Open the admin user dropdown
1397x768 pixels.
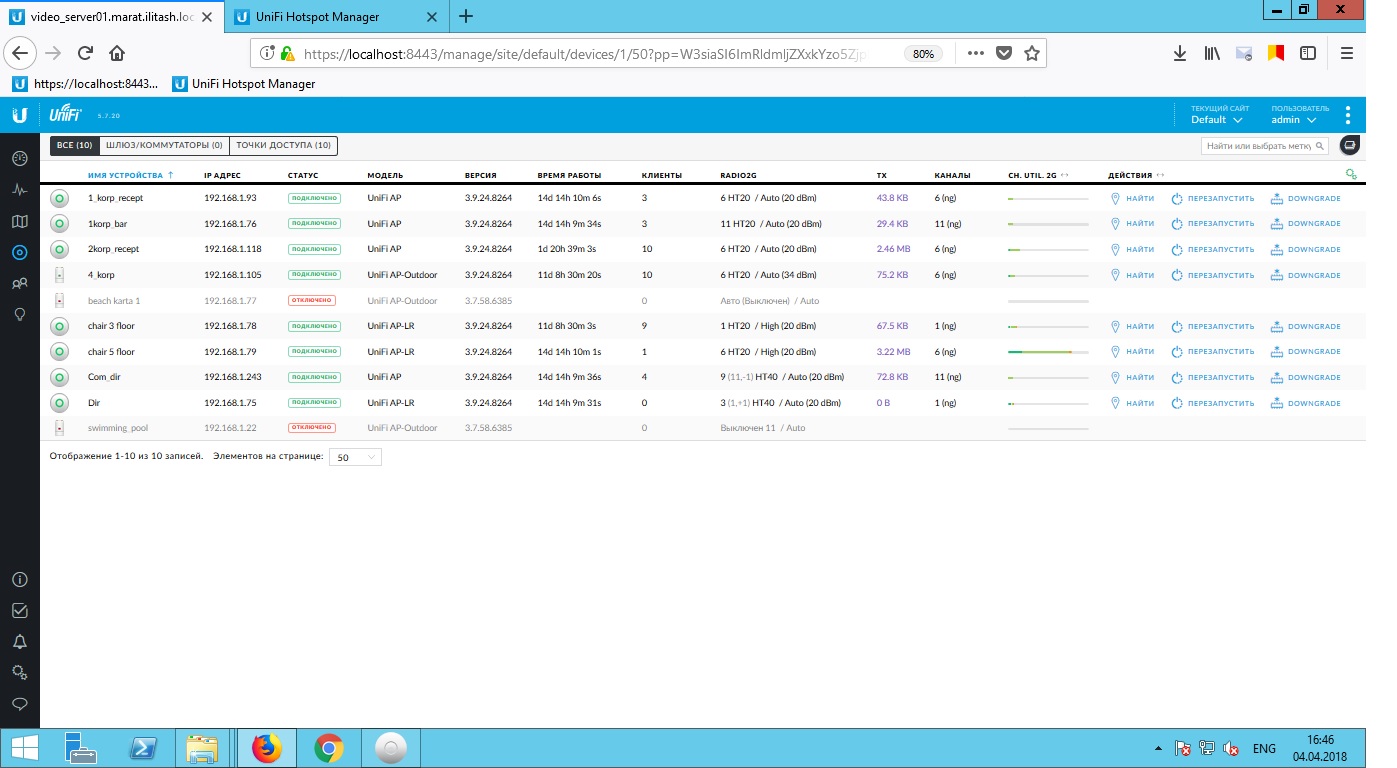pyautogui.click(x=1293, y=120)
